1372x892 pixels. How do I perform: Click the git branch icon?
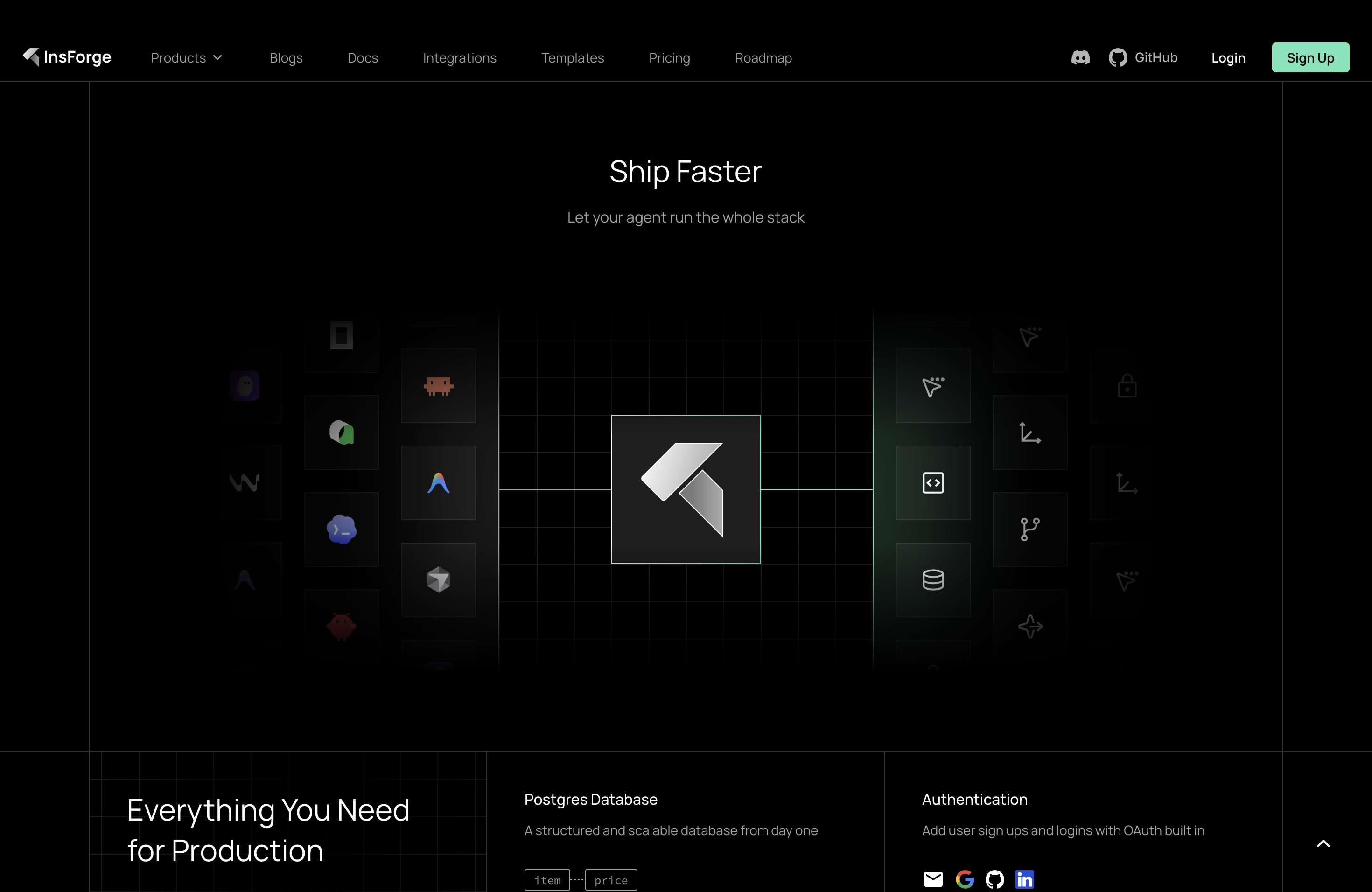(x=1029, y=530)
